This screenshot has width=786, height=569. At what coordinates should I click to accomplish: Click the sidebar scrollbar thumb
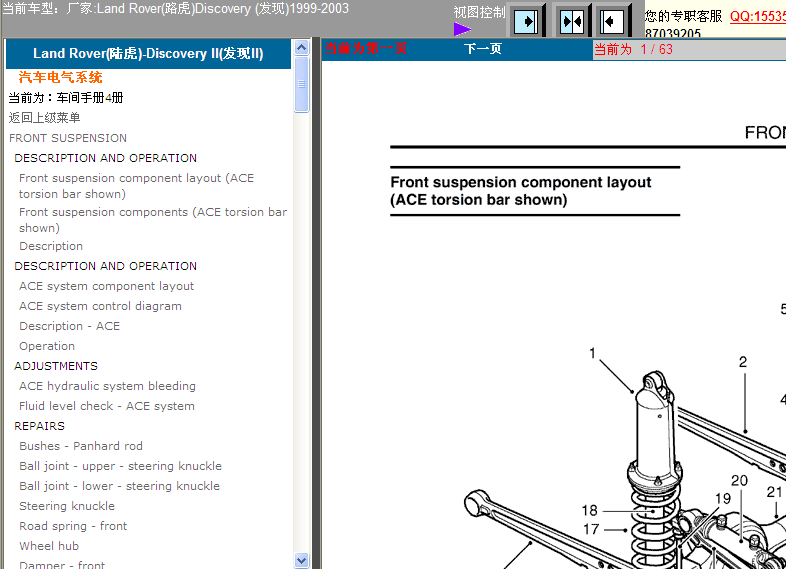[301, 84]
